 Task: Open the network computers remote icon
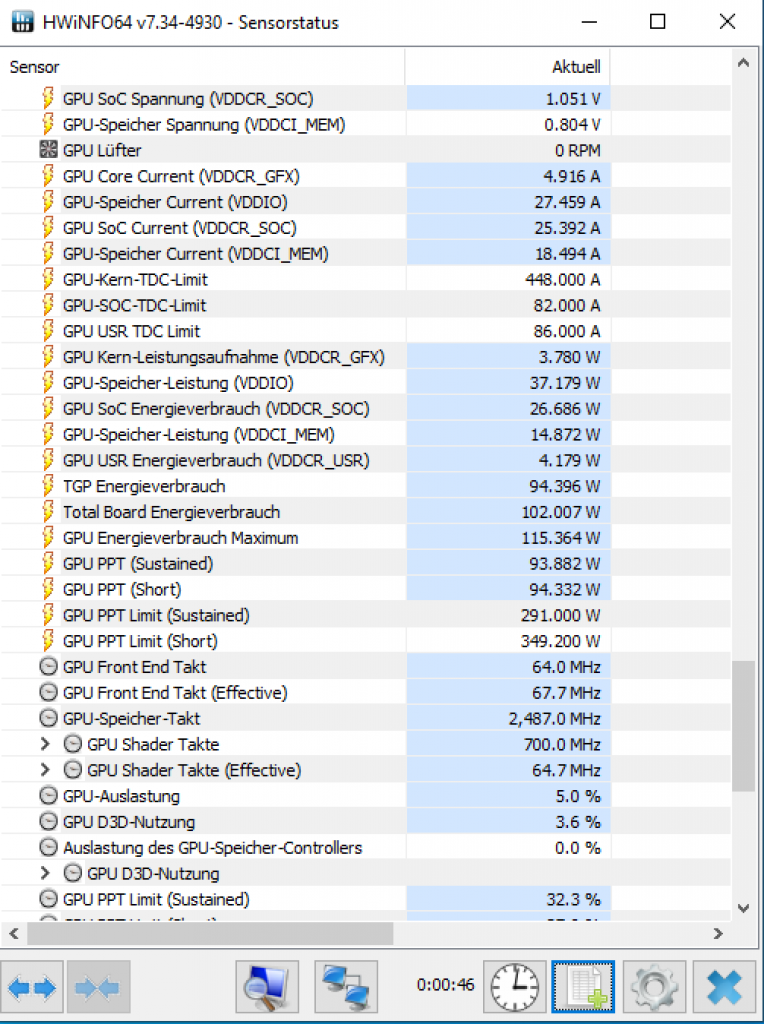click(346, 987)
